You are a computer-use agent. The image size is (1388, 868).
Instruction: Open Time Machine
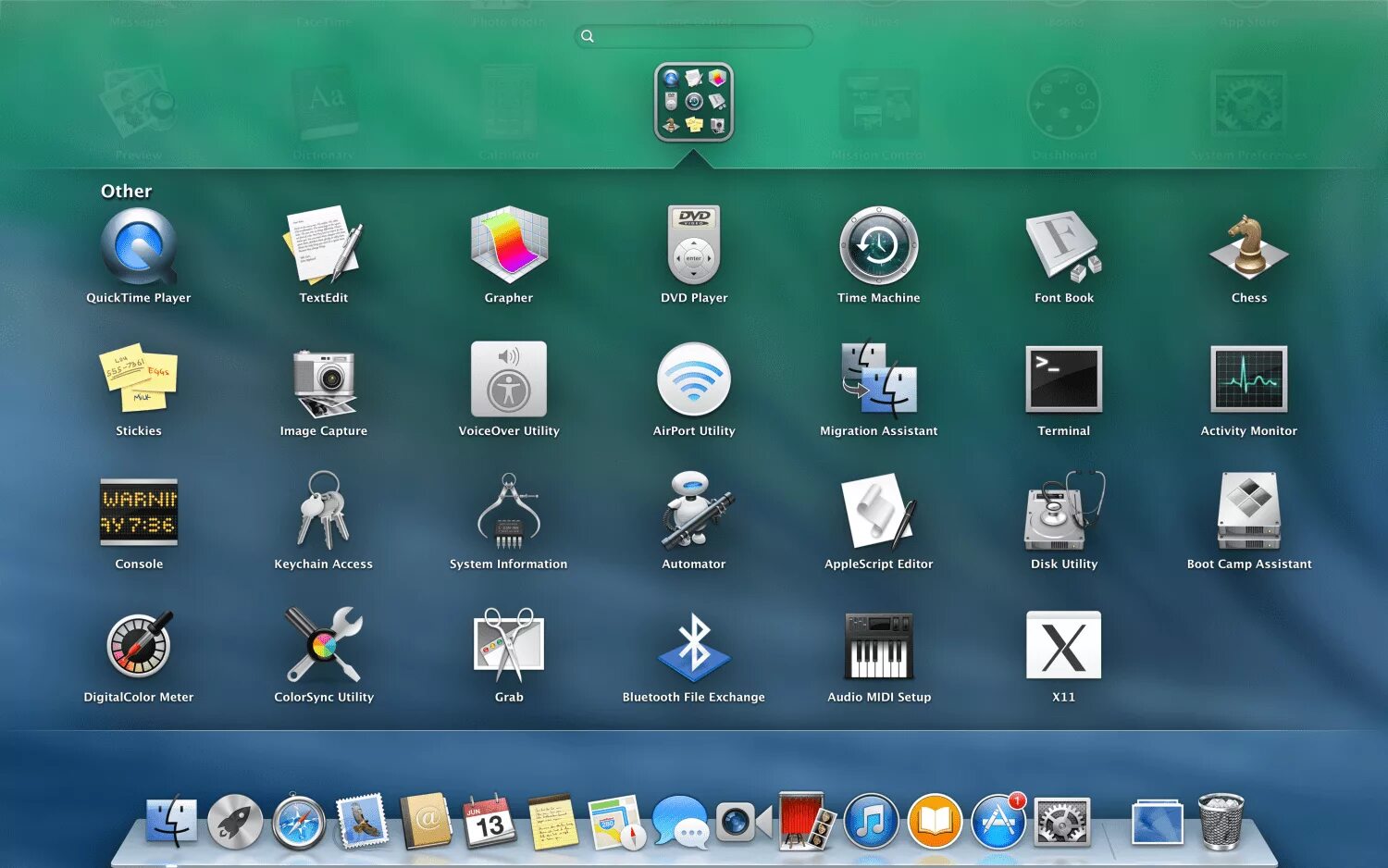pyautogui.click(x=879, y=246)
